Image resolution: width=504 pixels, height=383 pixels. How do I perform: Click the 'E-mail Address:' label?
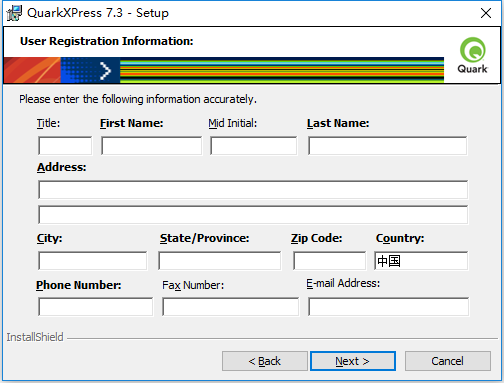343,283
